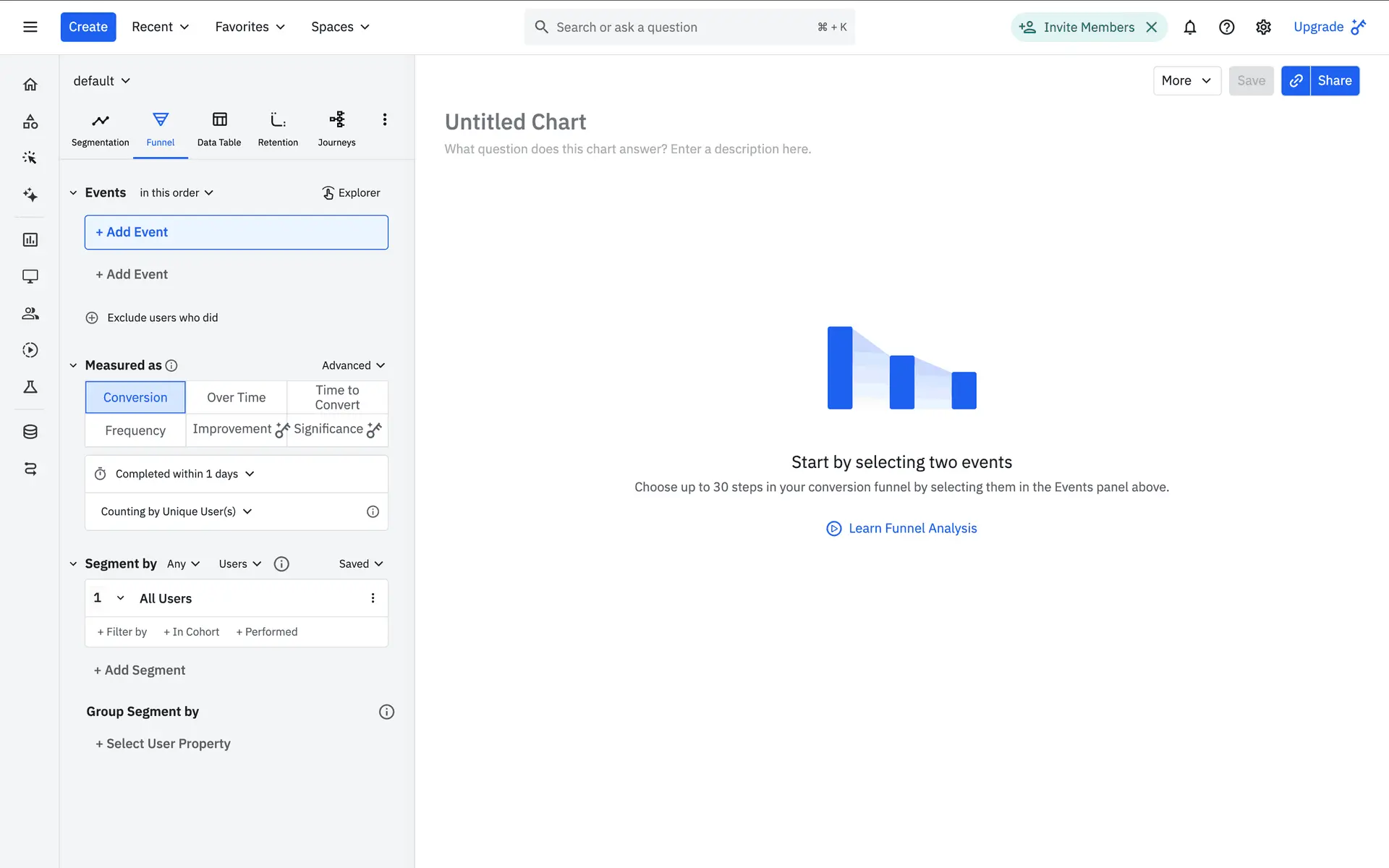Viewport: 1389px width, 868px height.
Task: Click the search or ask question field
Action: tap(680, 27)
